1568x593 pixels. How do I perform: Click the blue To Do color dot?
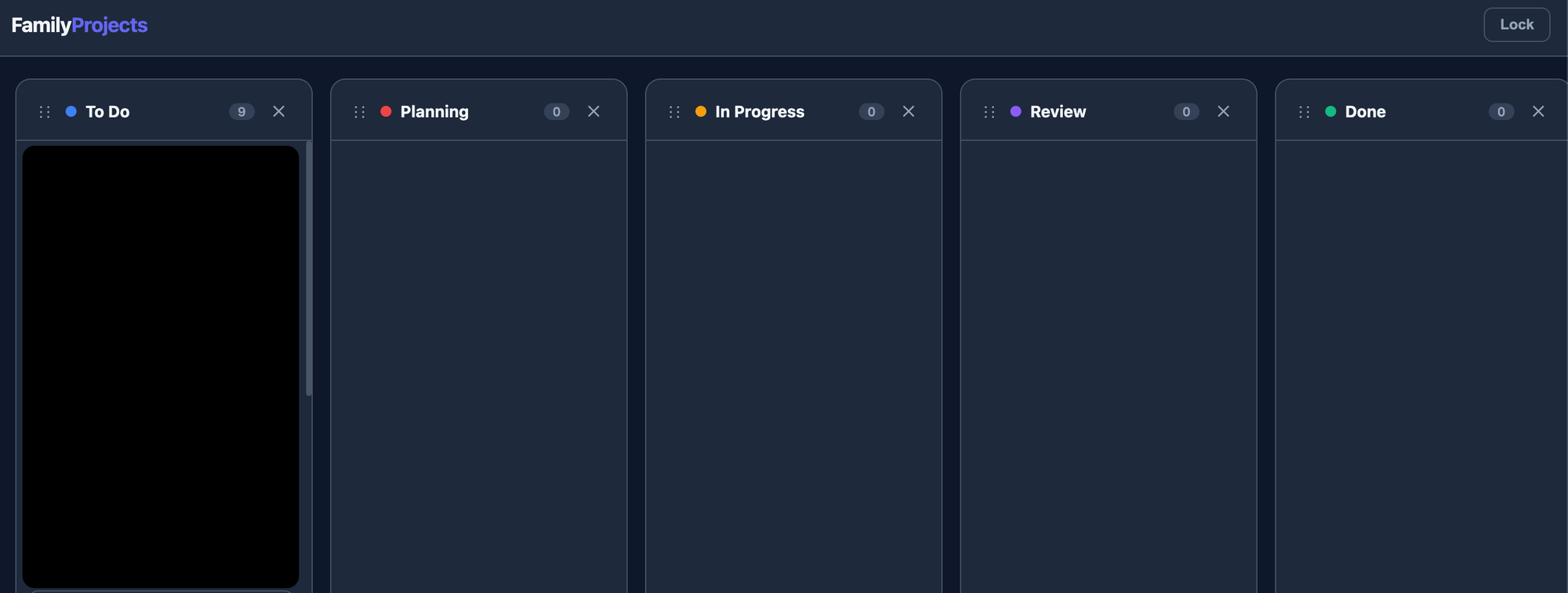[71, 111]
